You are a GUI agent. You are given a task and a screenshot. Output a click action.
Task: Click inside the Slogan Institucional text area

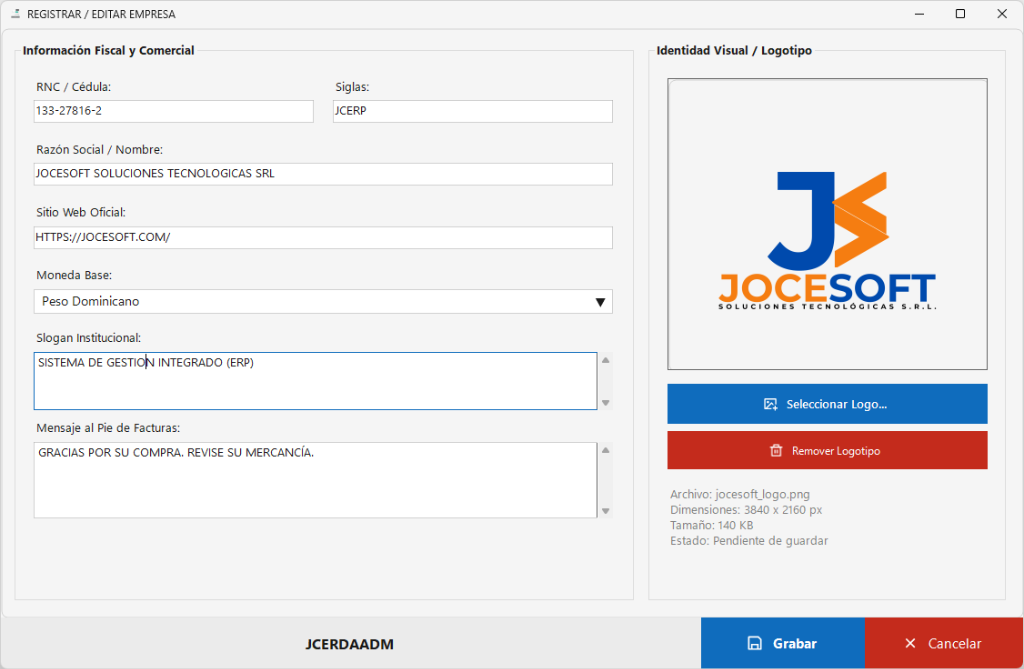(315, 381)
